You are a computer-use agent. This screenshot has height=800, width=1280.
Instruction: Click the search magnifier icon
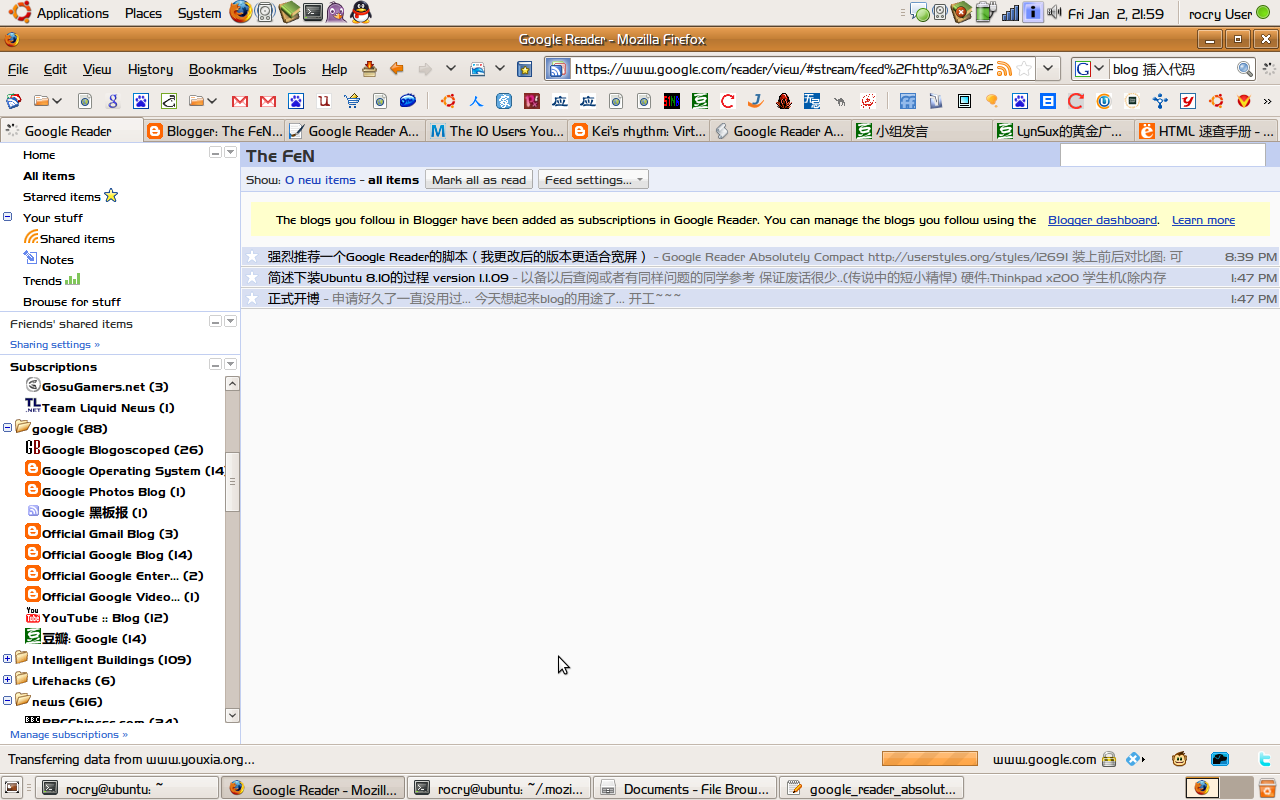pyautogui.click(x=1245, y=69)
